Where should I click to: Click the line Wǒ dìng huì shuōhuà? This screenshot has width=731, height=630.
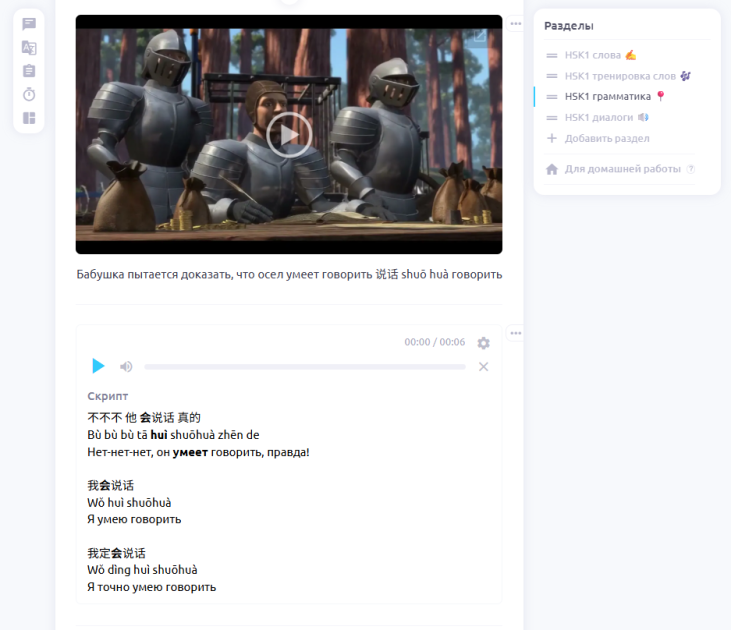(142, 570)
